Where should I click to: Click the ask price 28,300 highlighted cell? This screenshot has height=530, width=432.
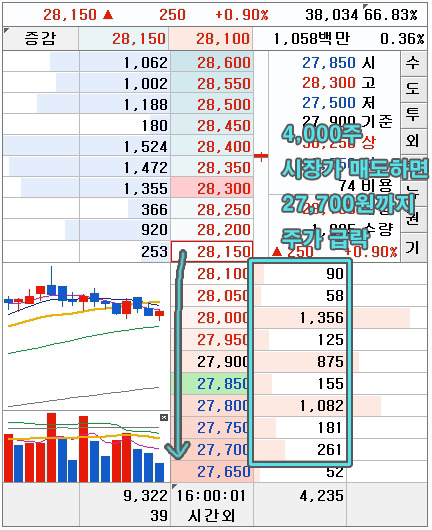tap(212, 188)
